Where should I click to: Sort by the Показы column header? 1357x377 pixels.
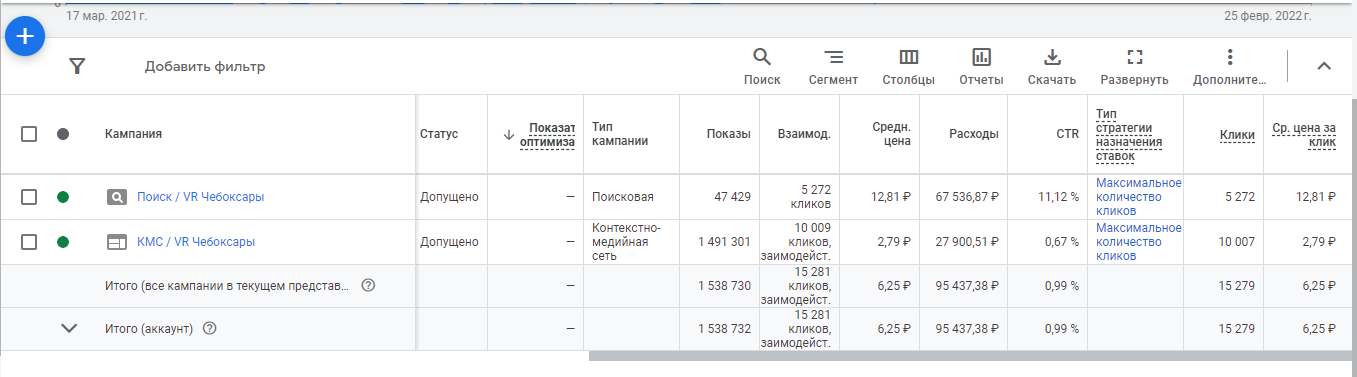click(x=728, y=134)
